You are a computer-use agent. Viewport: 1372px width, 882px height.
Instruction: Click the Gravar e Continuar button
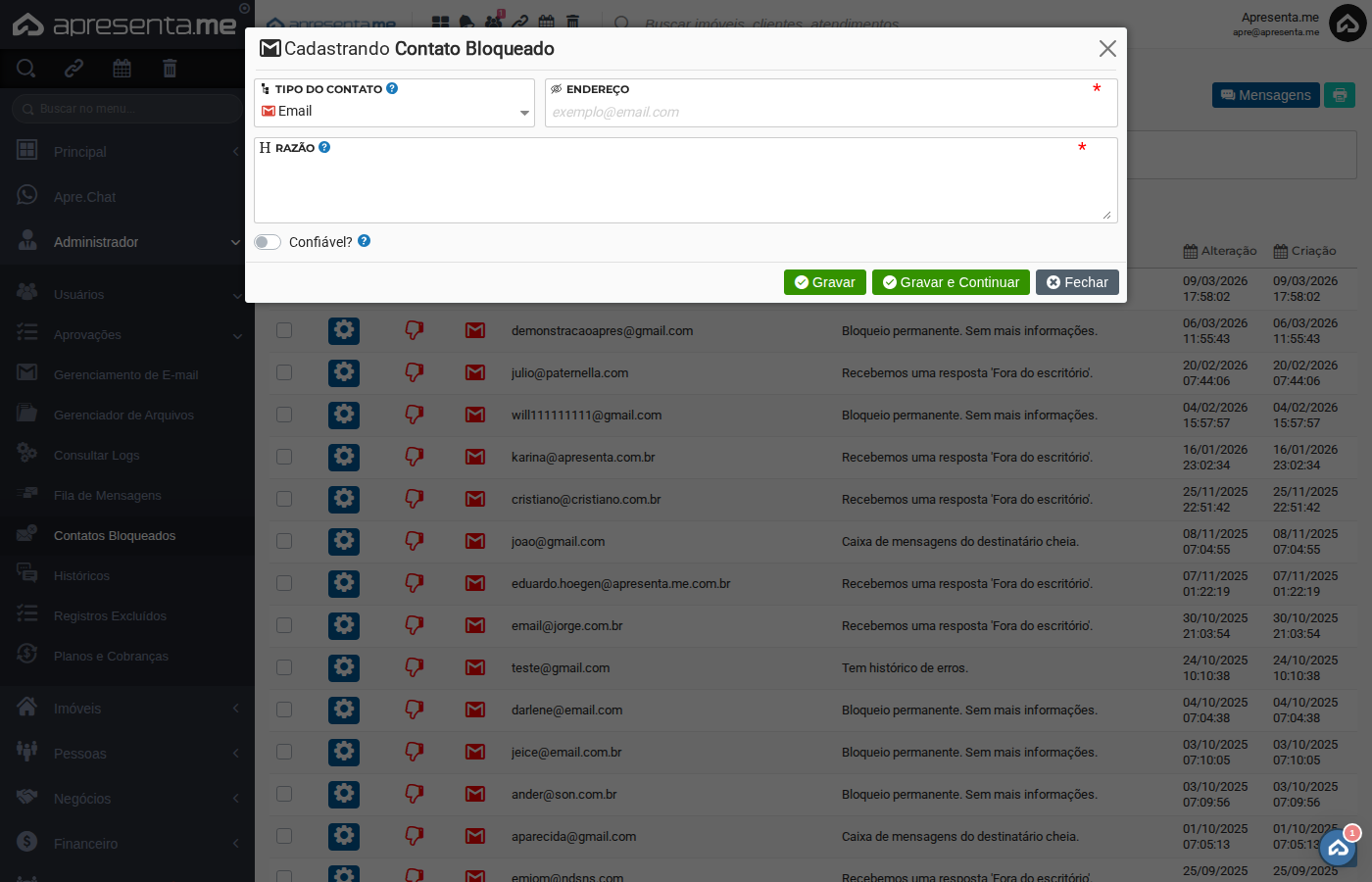[951, 282]
